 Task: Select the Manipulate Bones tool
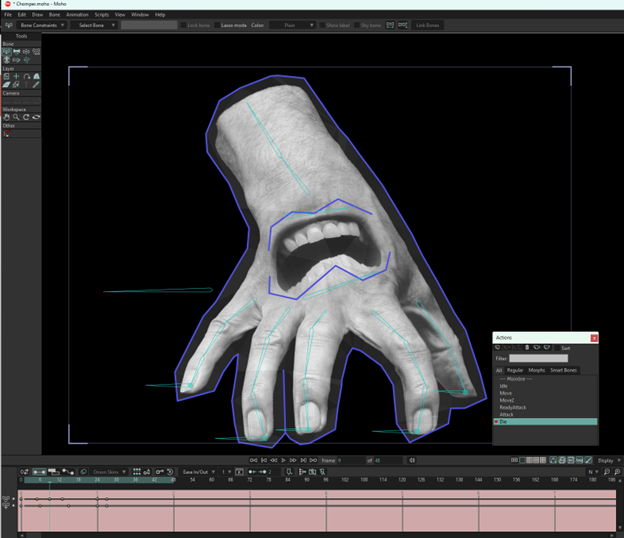7,60
